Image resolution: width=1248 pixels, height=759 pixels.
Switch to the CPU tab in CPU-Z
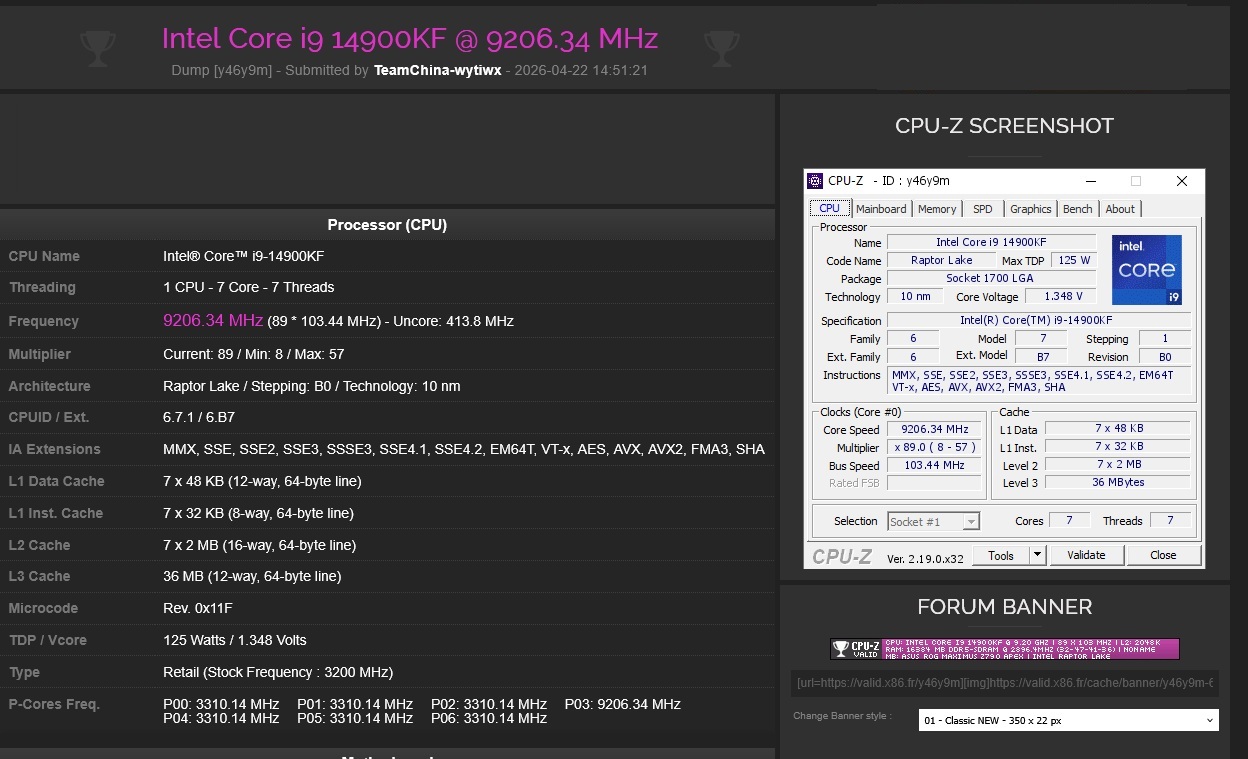830,208
